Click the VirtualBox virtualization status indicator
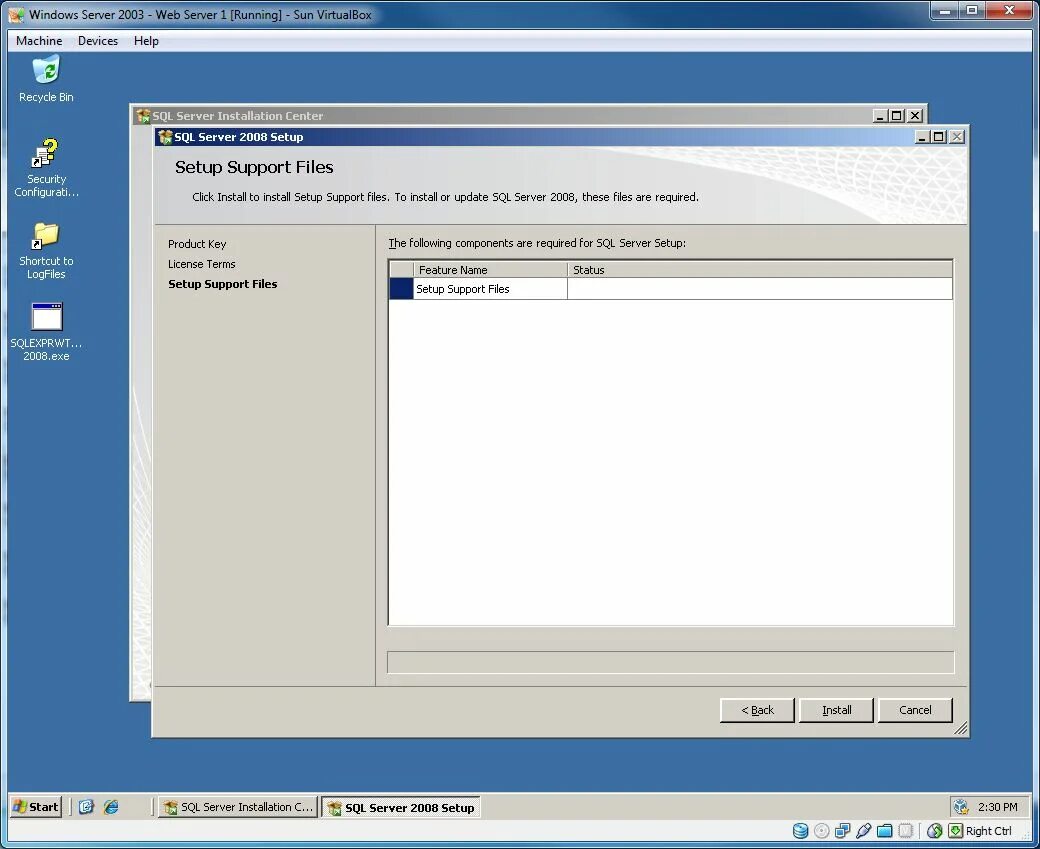Image resolution: width=1040 pixels, height=849 pixels. coord(905,830)
